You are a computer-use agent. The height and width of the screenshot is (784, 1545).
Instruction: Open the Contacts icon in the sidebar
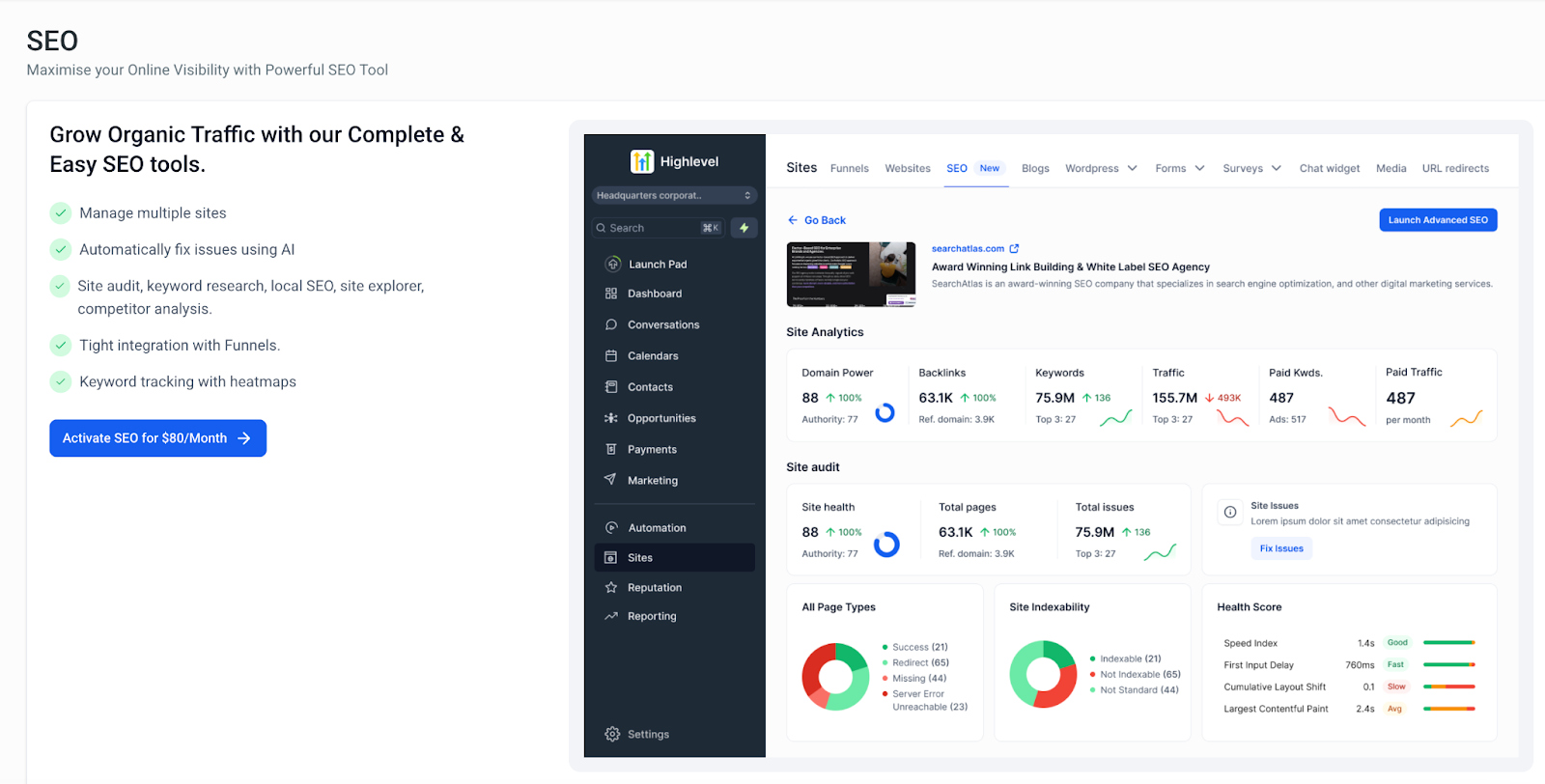pos(611,387)
